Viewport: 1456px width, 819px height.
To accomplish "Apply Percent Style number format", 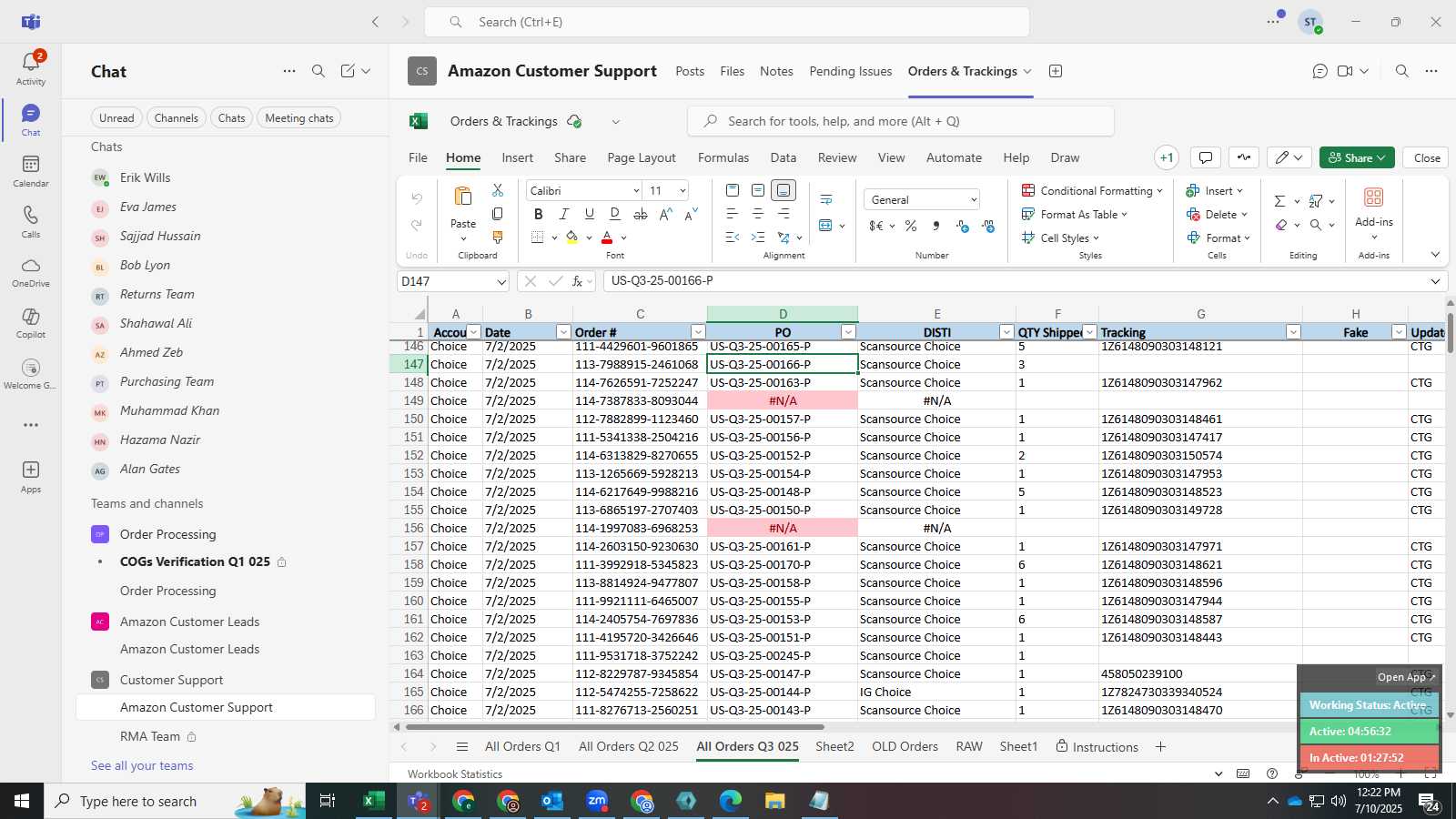I will 911,226.
